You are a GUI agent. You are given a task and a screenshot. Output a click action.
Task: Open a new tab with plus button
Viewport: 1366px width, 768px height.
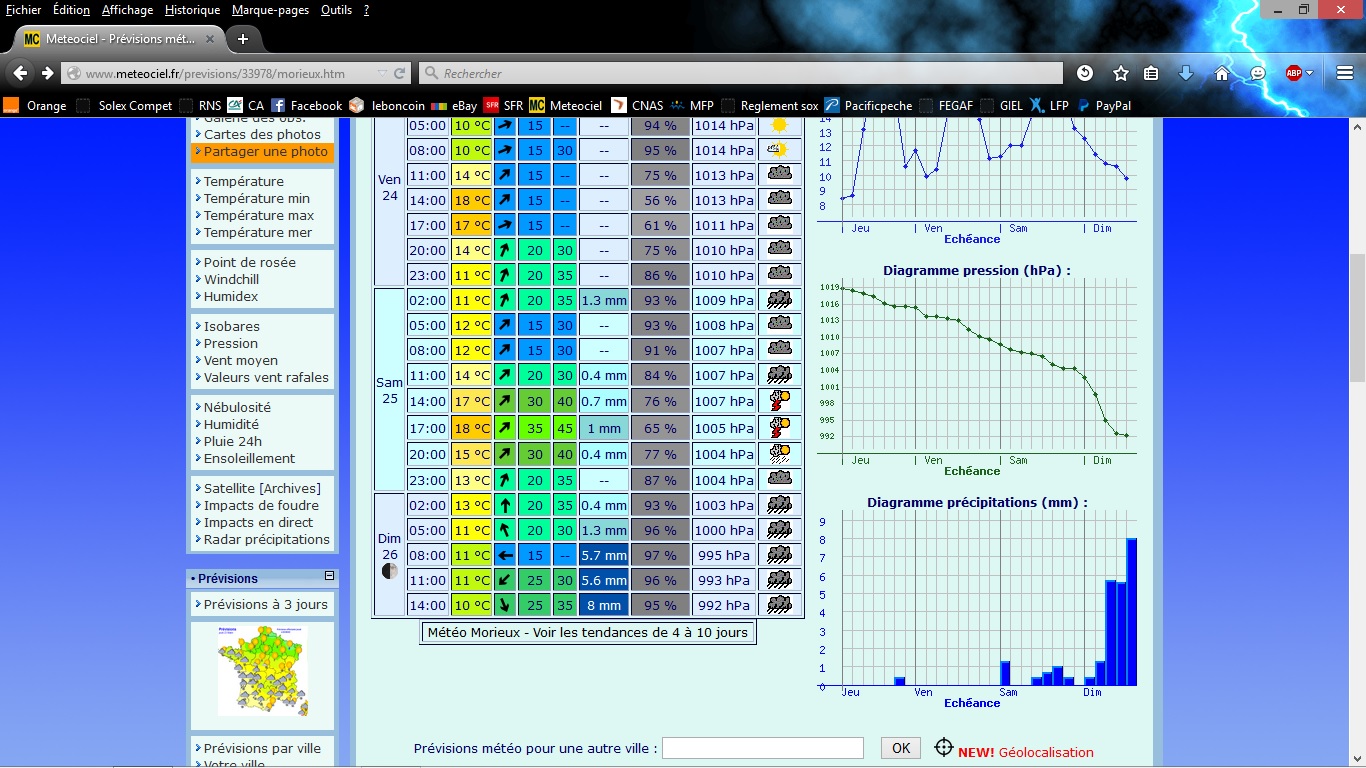(x=242, y=39)
